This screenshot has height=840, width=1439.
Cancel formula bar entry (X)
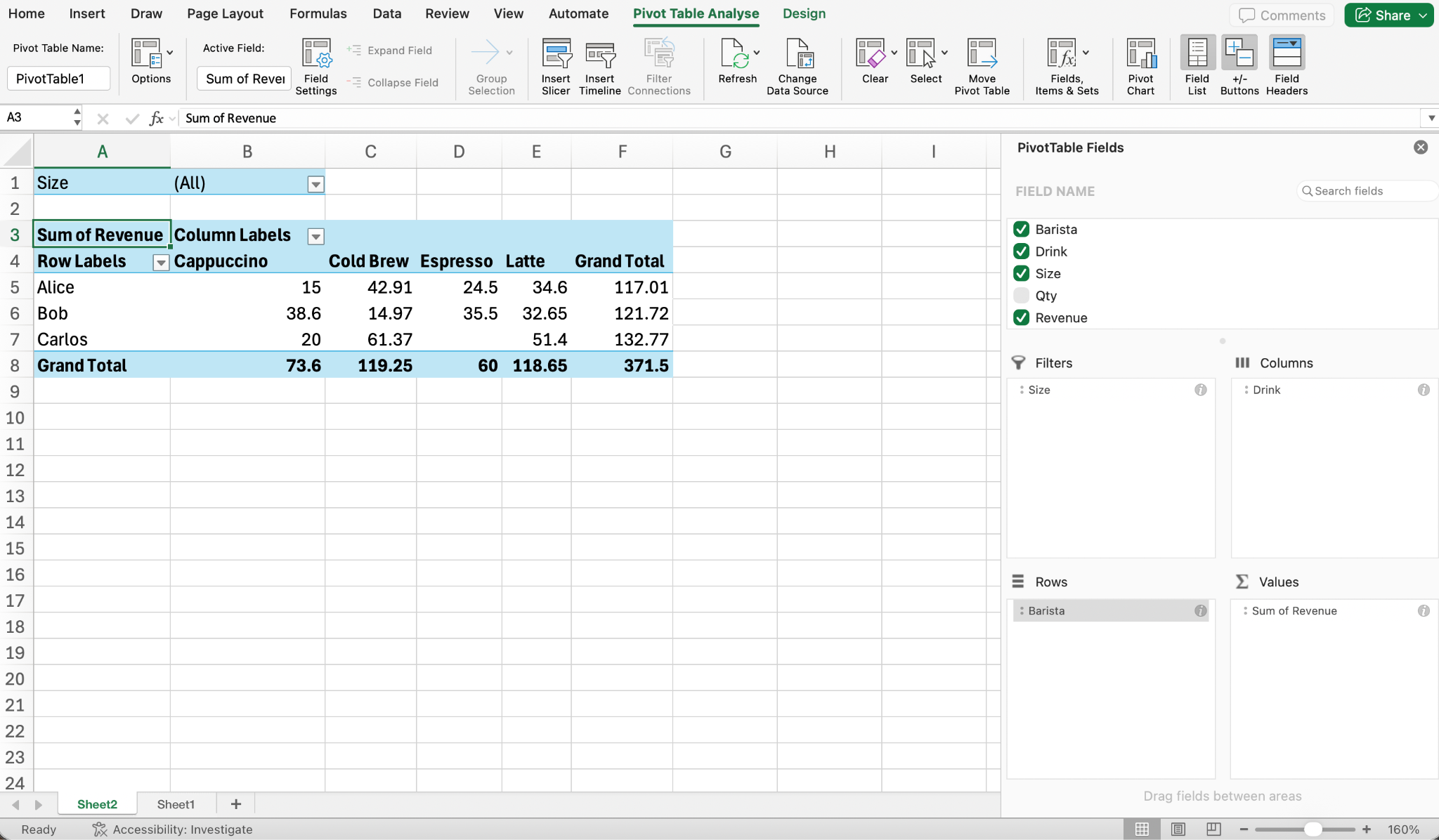pos(103,119)
